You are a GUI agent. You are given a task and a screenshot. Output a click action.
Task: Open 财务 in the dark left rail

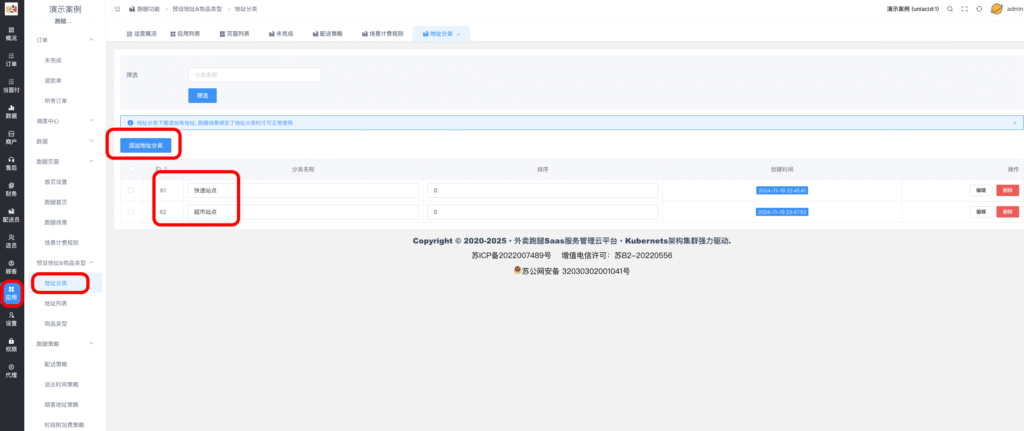click(x=11, y=189)
